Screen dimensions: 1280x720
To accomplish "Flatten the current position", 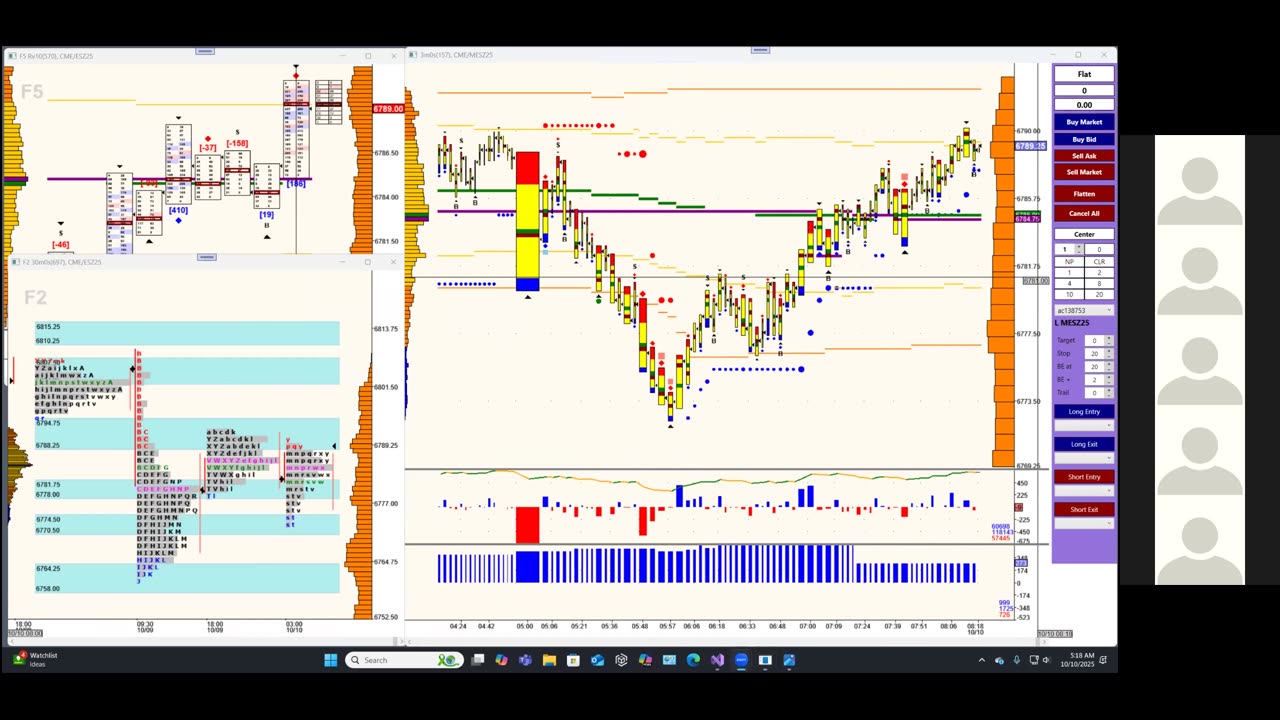I will [1084, 194].
